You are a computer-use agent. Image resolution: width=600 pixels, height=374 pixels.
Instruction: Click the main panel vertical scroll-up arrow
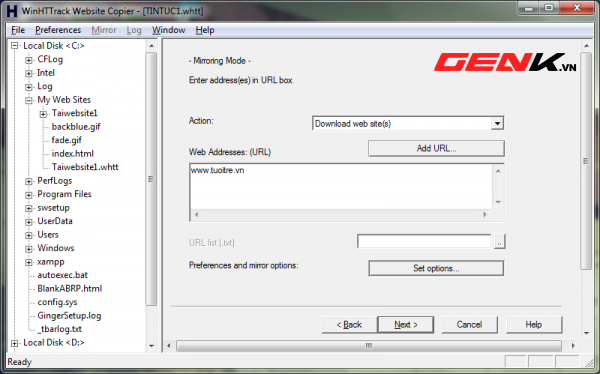586,46
